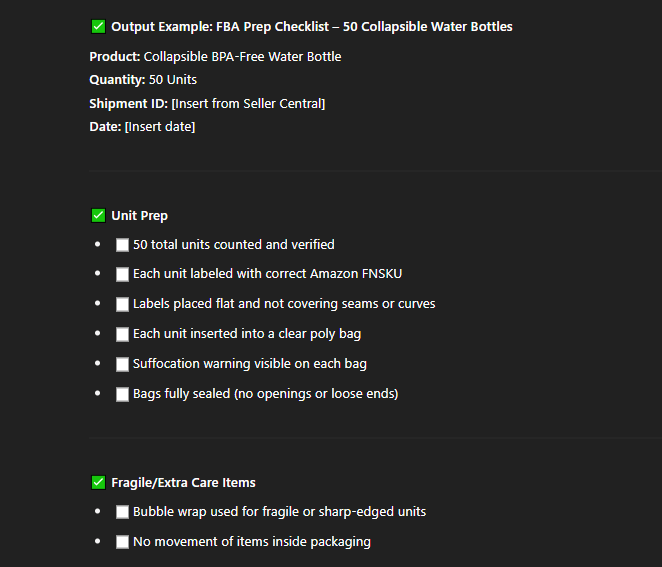Click the 'Output Example: FBA Prep Checklist' heading
The width and height of the screenshot is (662, 567).
[312, 27]
